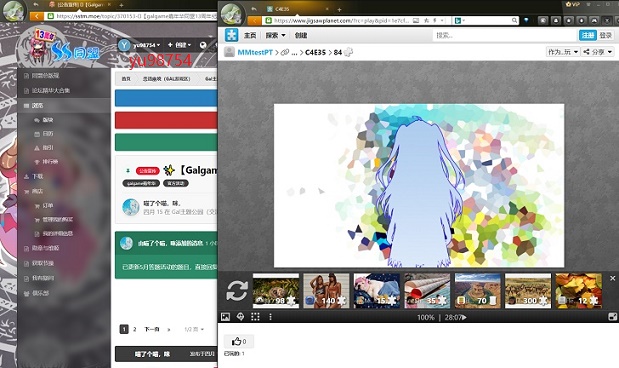Open the 作为..玩 dropdown
619x368 pixels.
pyautogui.click(x=563, y=52)
